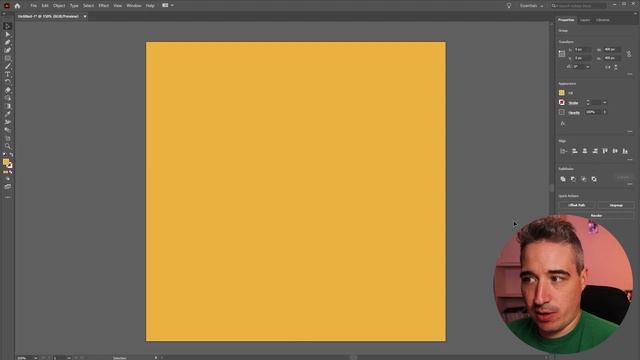The image size is (640, 360).
Task: Apply Pathfinder Intersect mode
Action: click(584, 179)
